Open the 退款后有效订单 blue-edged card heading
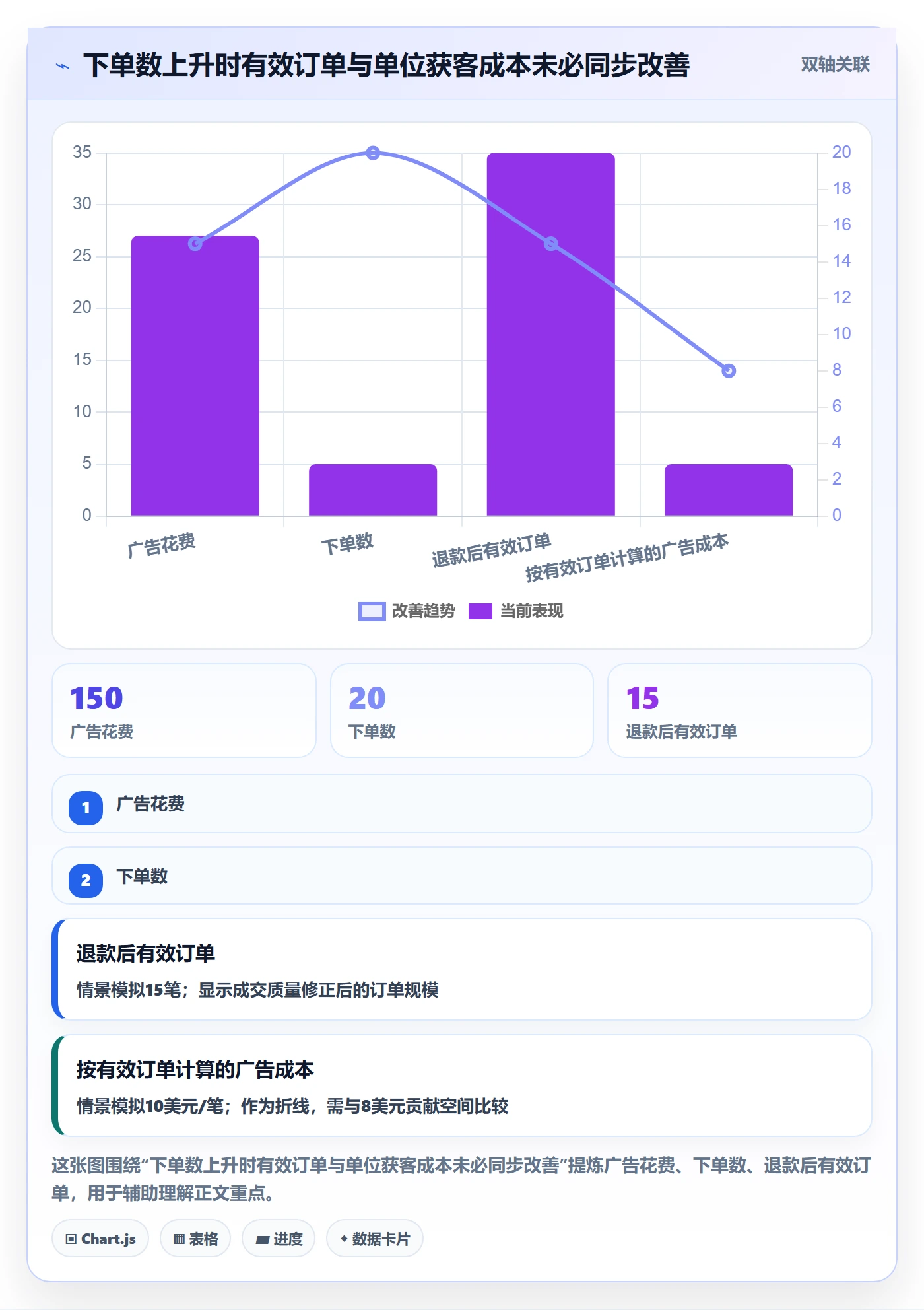 point(146,953)
